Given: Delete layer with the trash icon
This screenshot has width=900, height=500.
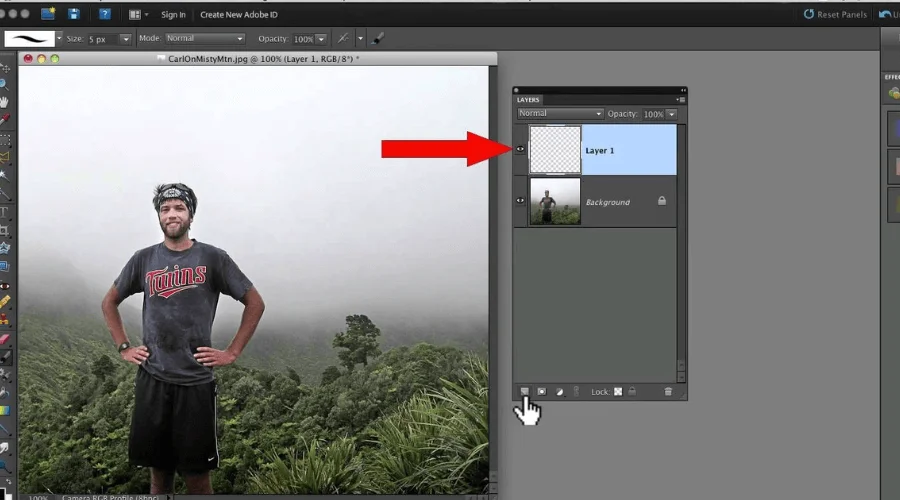Looking at the screenshot, I should [x=668, y=392].
